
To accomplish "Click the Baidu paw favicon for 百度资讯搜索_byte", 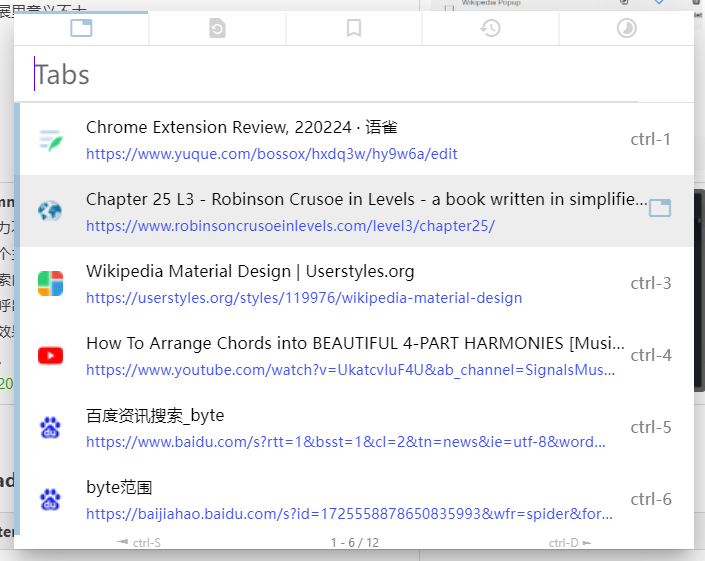I will click(x=50, y=427).
